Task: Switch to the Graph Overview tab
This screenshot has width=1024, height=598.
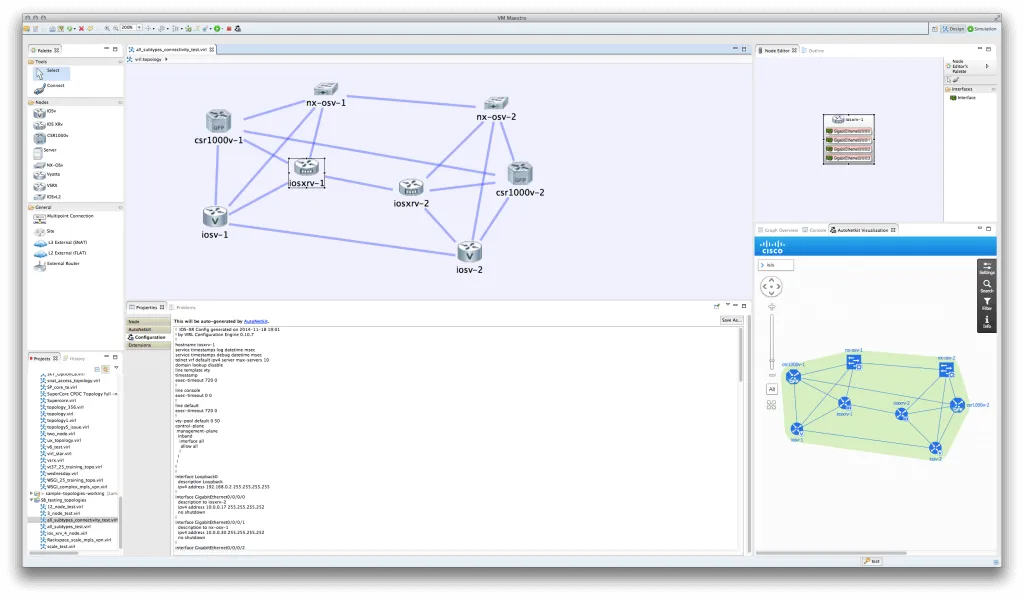Action: point(778,230)
